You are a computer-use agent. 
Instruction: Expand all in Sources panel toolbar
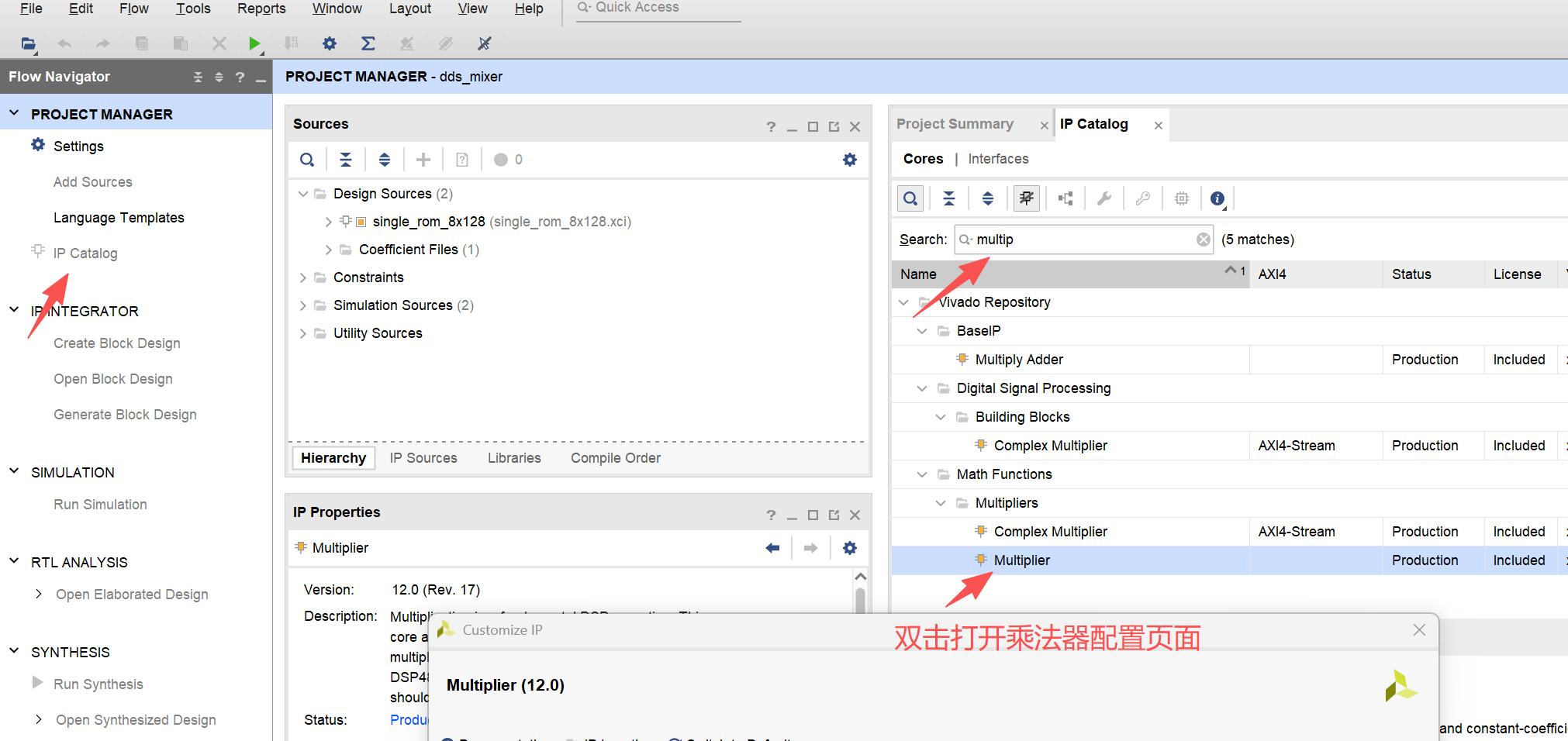coord(385,160)
